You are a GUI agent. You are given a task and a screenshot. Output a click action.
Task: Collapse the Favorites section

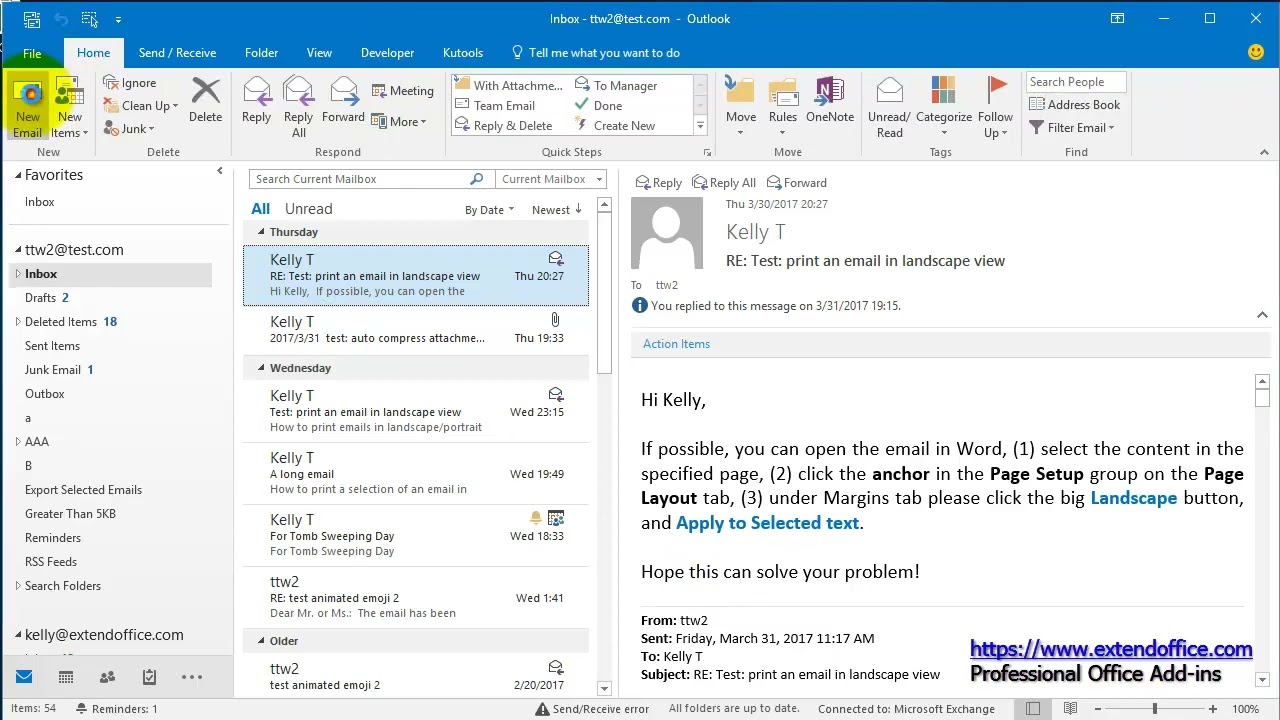18,175
